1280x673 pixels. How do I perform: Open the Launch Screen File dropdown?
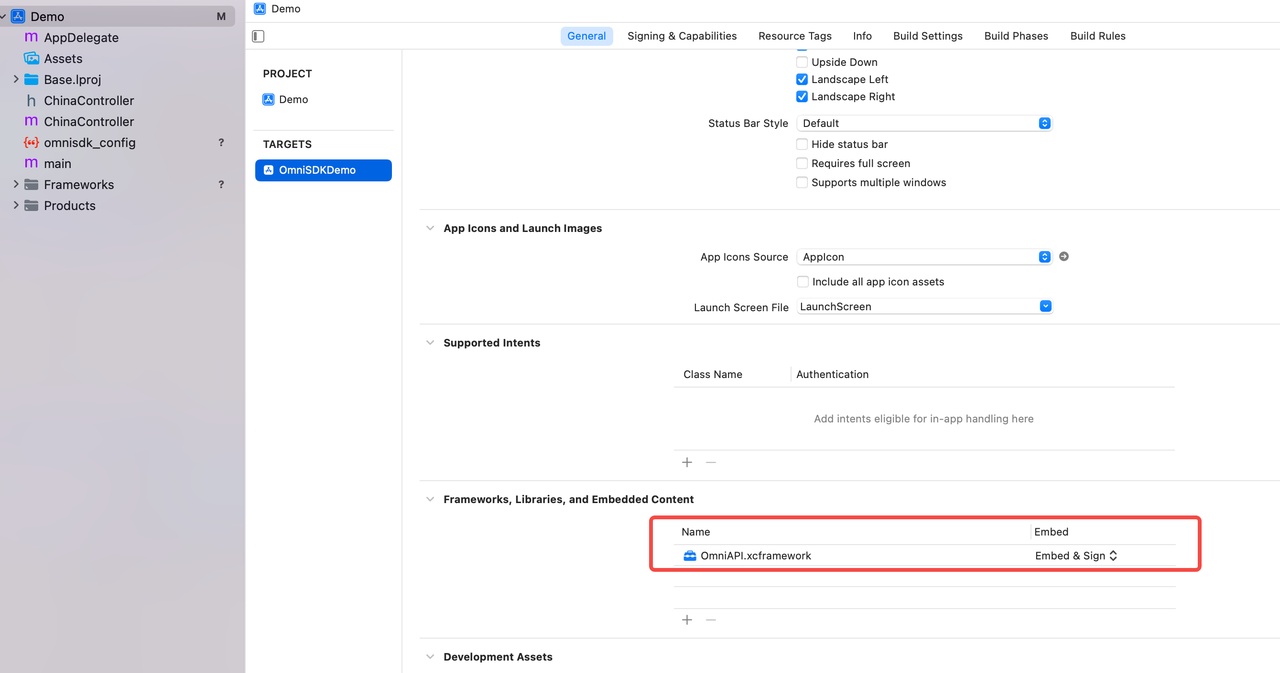pos(924,307)
